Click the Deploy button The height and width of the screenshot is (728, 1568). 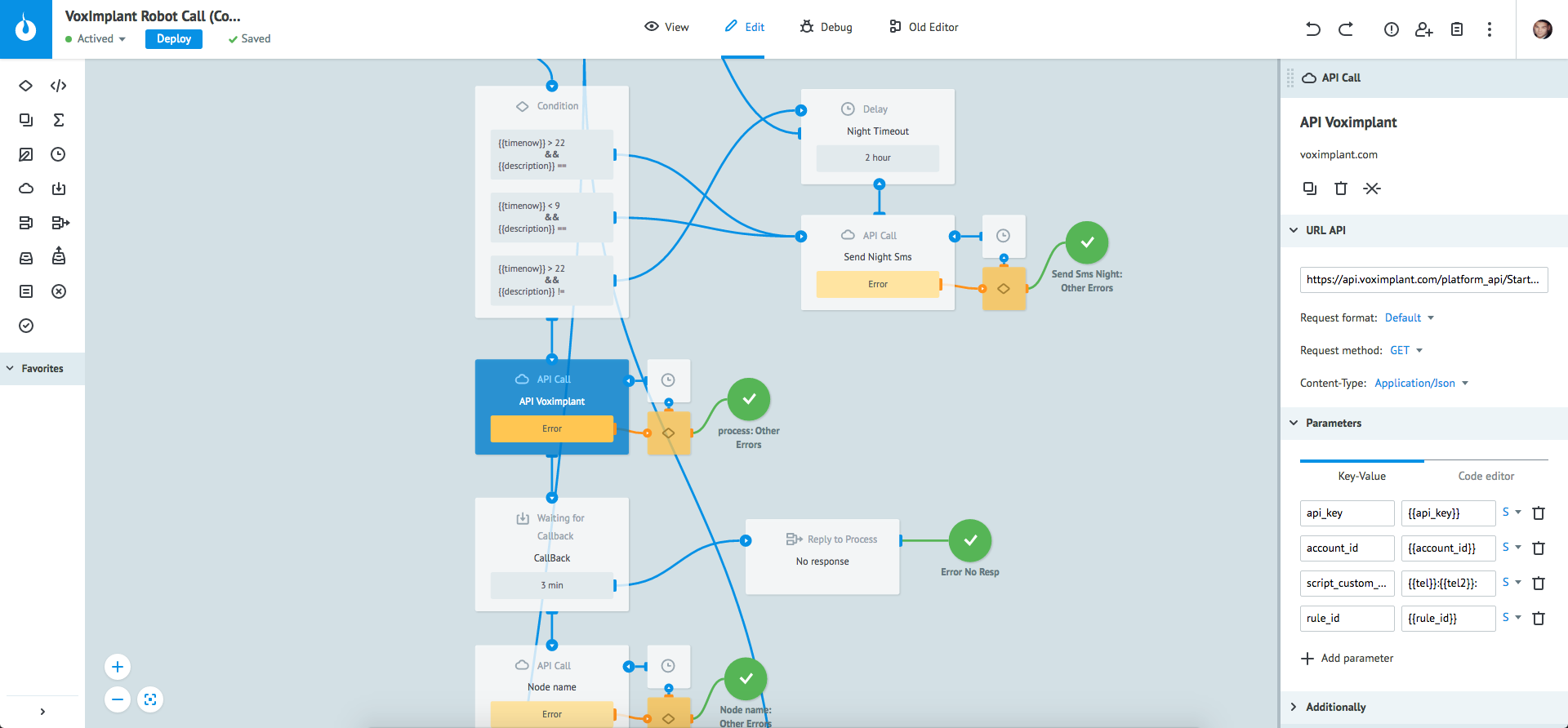pyautogui.click(x=173, y=39)
